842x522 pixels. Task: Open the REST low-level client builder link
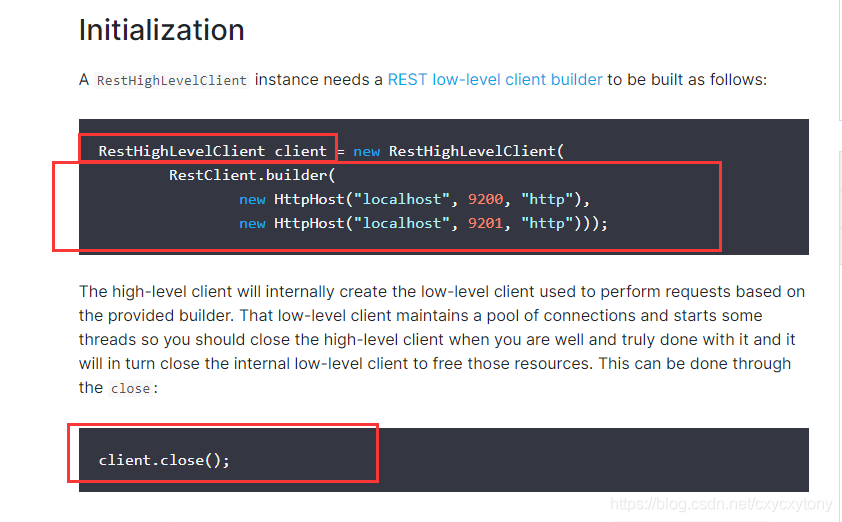click(x=495, y=79)
